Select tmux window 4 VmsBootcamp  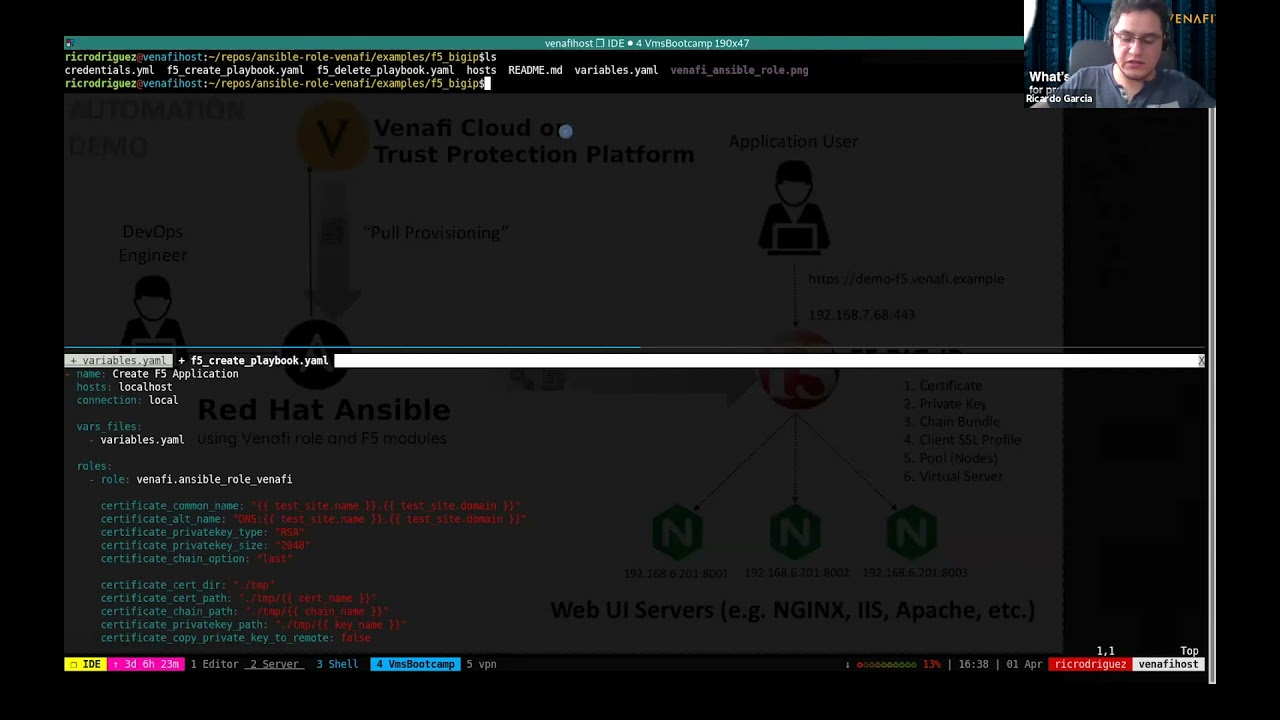[x=415, y=664]
